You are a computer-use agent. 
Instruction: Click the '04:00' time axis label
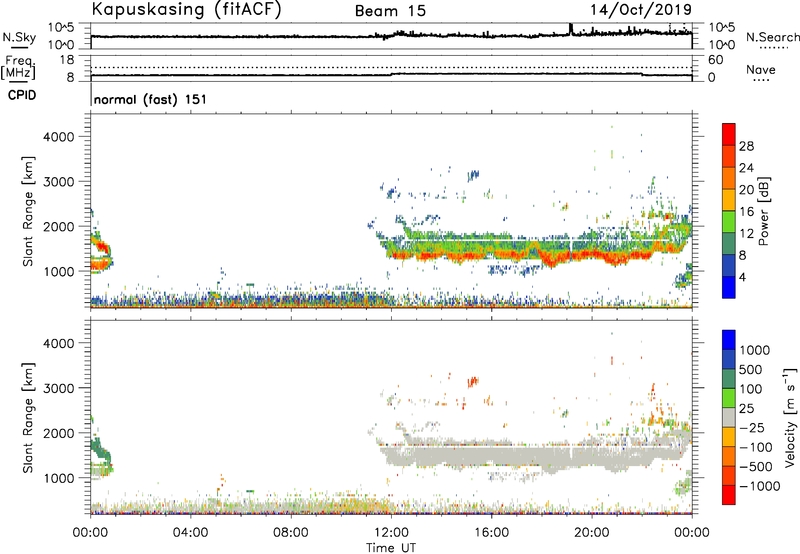190,533
